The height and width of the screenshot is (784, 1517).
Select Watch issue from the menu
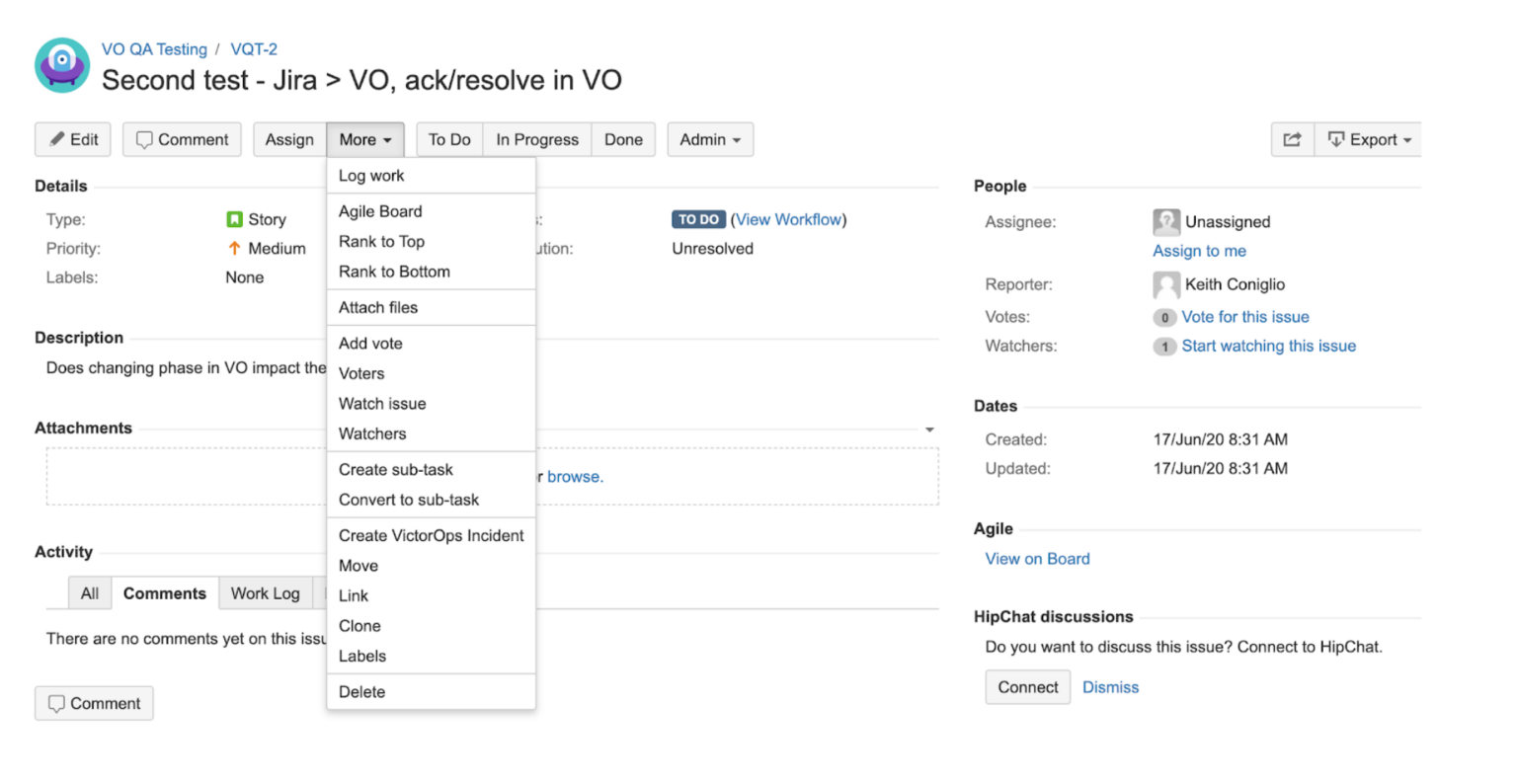point(382,404)
